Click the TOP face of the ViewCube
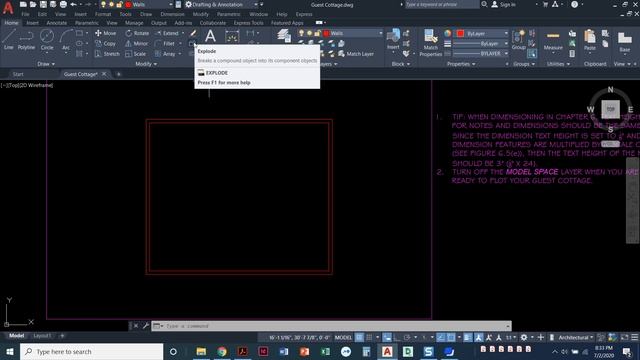This screenshot has height=360, width=640. (x=610, y=109)
